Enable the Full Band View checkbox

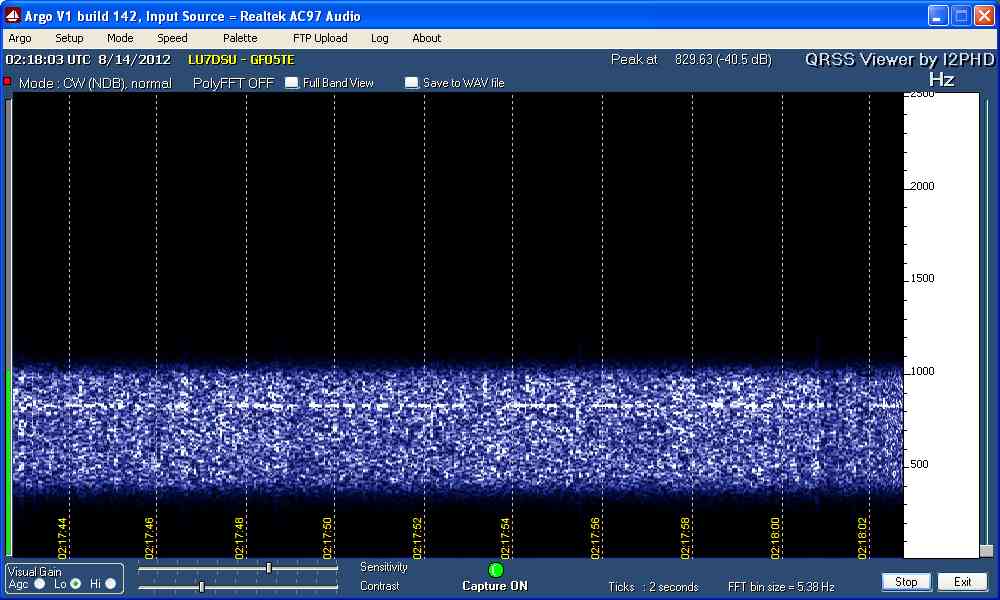291,83
